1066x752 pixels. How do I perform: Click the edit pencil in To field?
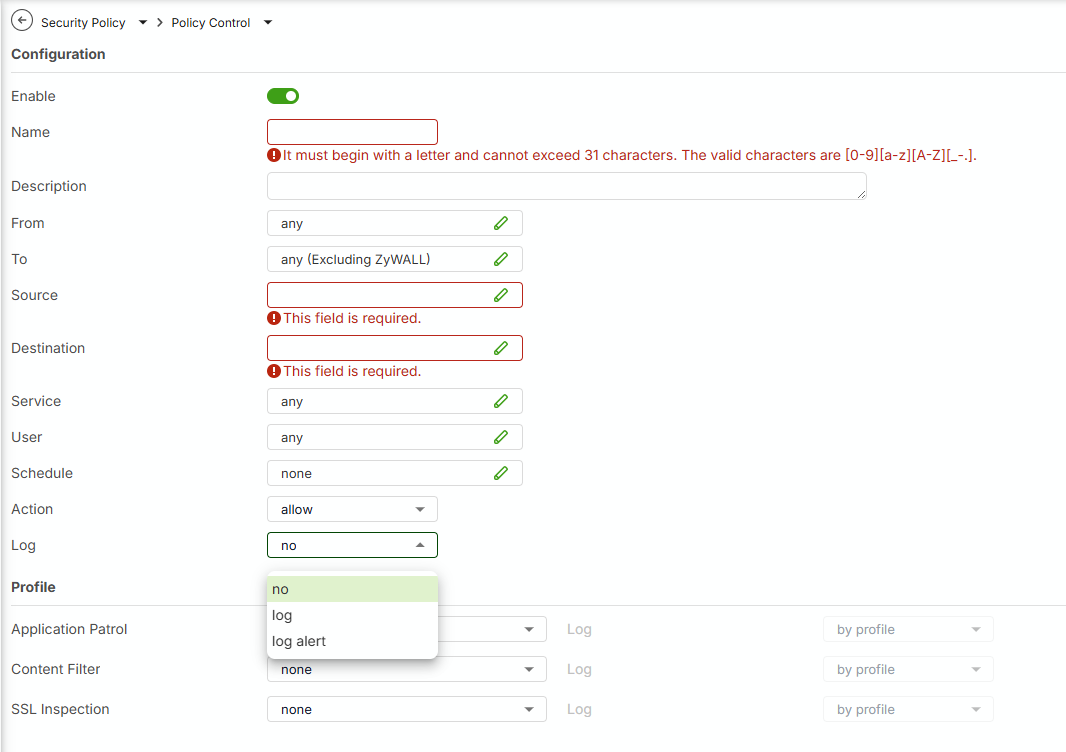point(501,259)
